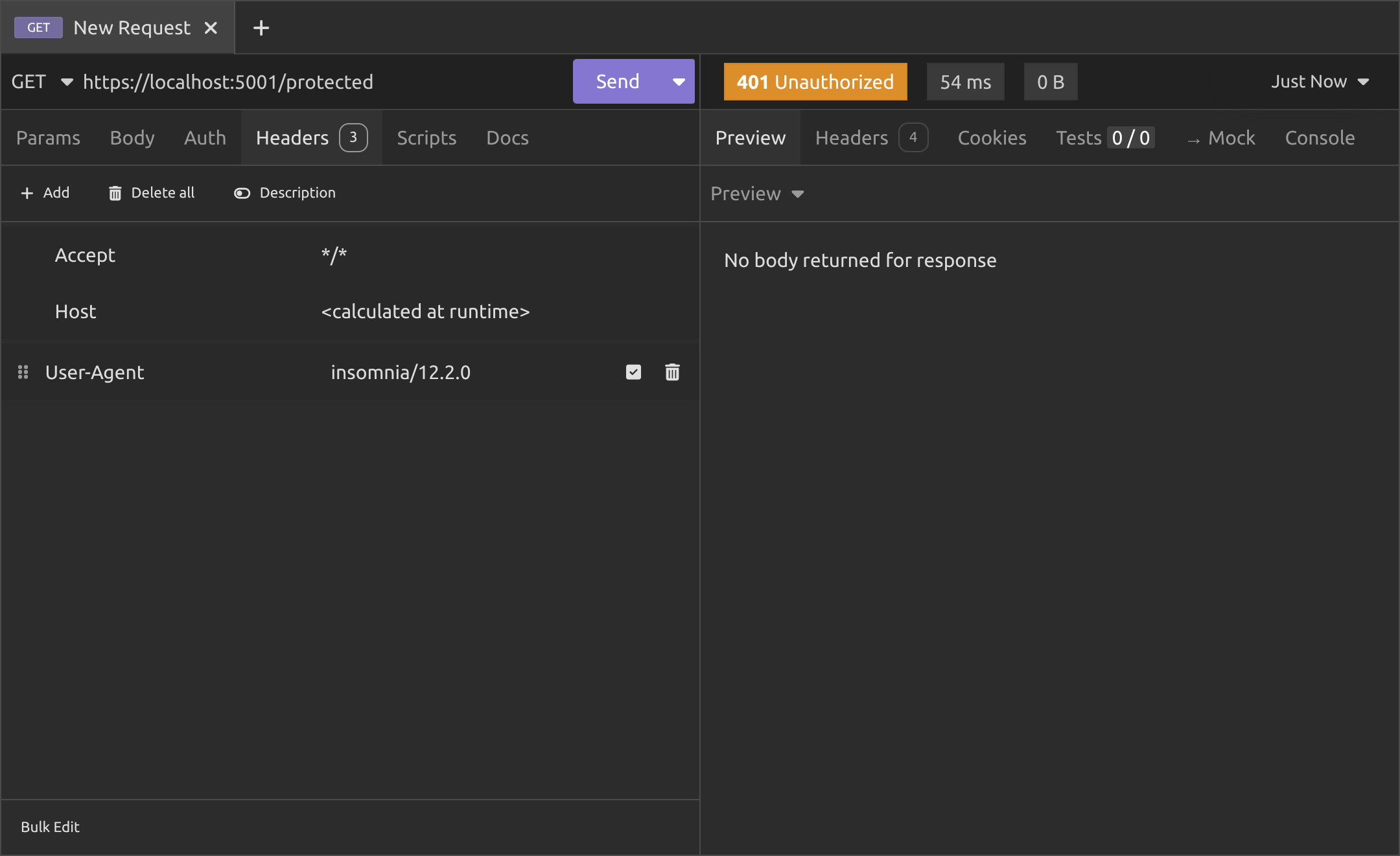Open the Mock tab with arrow icon
This screenshot has width=1400, height=856.
click(1221, 138)
